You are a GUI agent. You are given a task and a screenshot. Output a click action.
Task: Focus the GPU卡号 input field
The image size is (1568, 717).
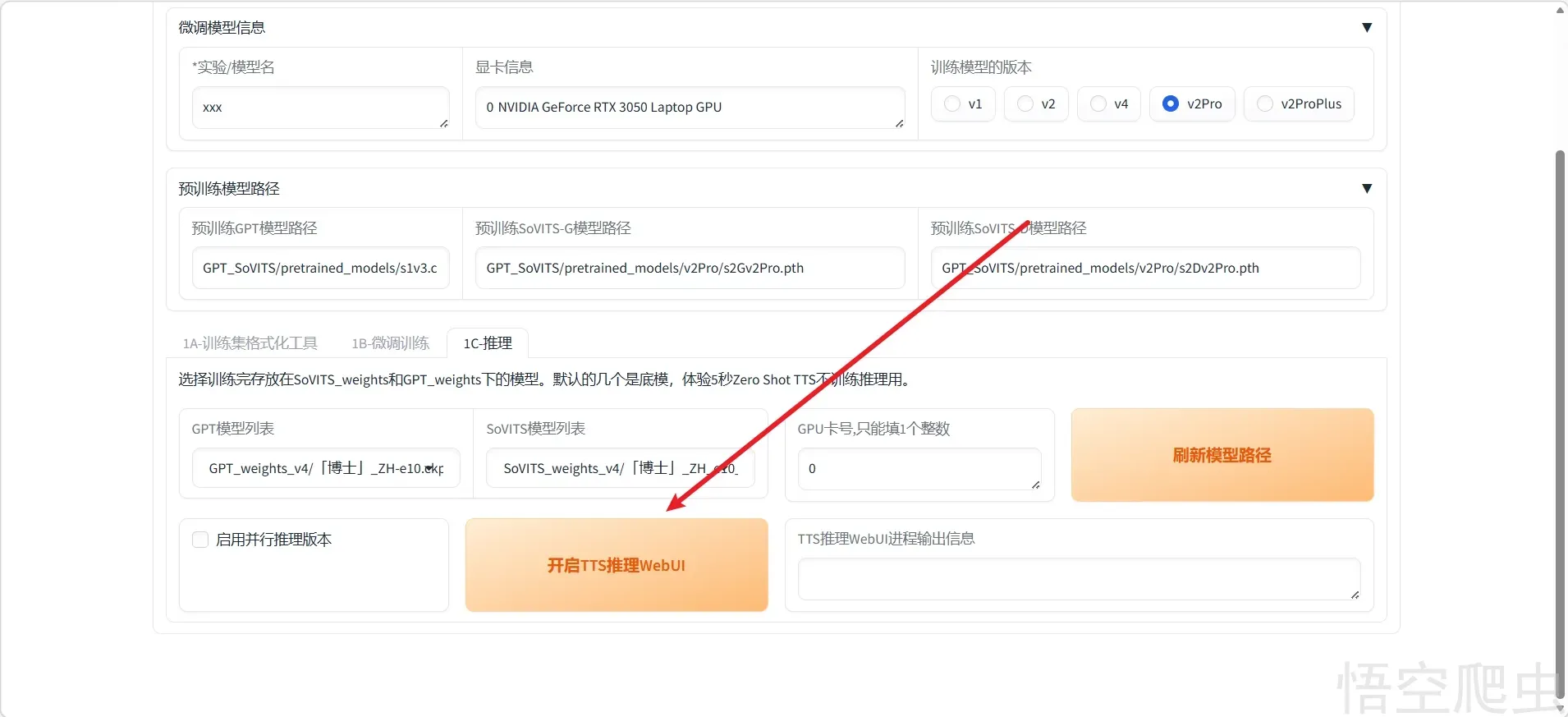tap(919, 469)
